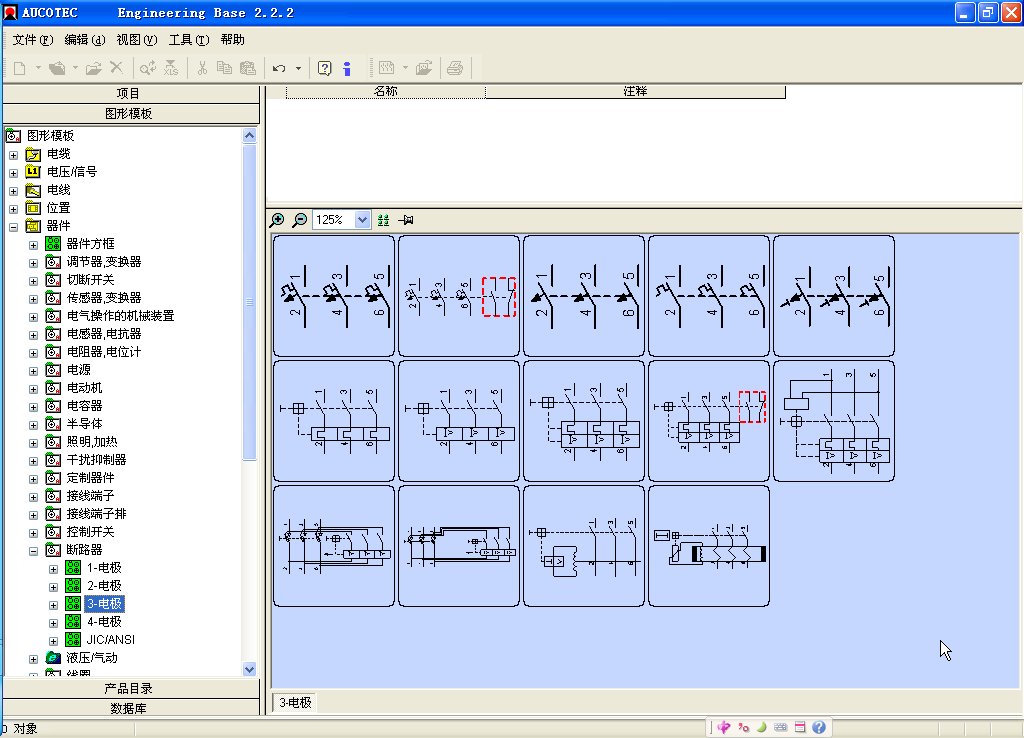This screenshot has width=1024, height=738.
Task: Expand the 控制开关 tree node
Action: point(33,532)
